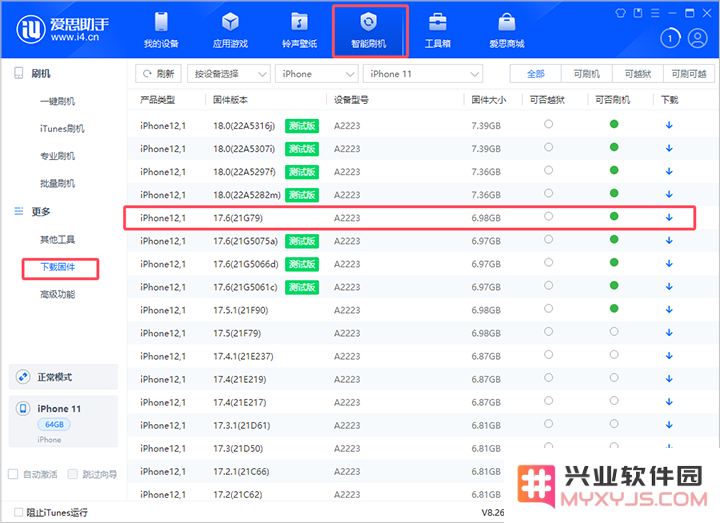Download firmware 17.6(21G79) via arrow
Screen dimensions: 720x523
(x=669, y=217)
